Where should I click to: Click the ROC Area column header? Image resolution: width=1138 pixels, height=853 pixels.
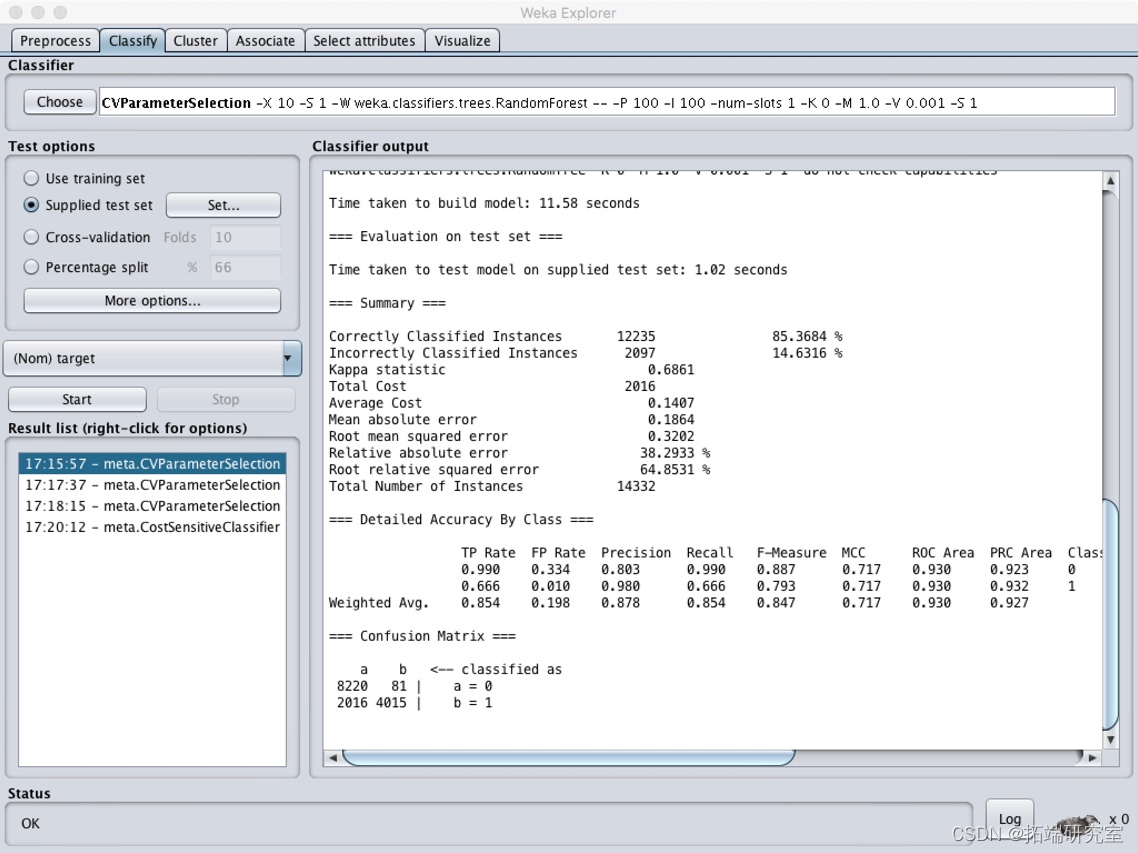pos(943,552)
